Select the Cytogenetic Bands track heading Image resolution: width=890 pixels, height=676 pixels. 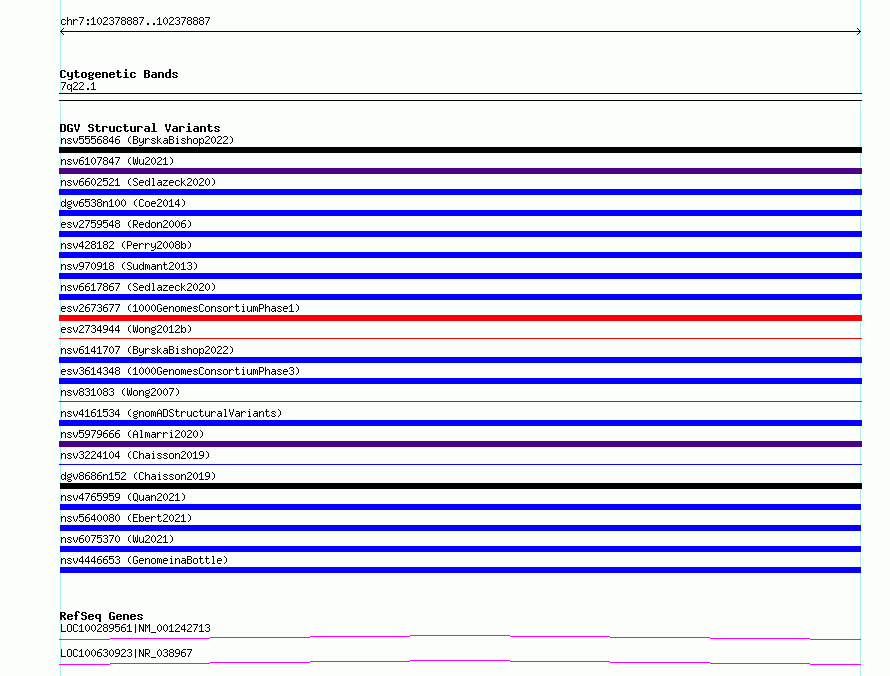119,74
